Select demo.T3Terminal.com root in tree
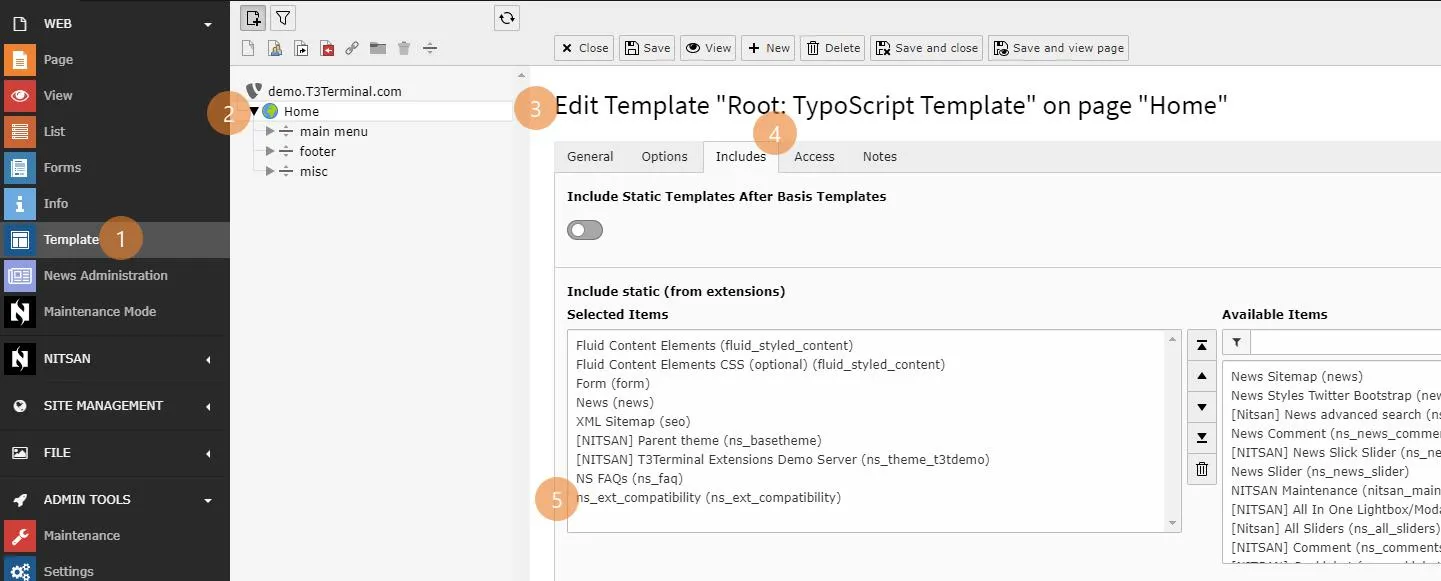Viewport: 1441px width, 581px height. (x=334, y=91)
